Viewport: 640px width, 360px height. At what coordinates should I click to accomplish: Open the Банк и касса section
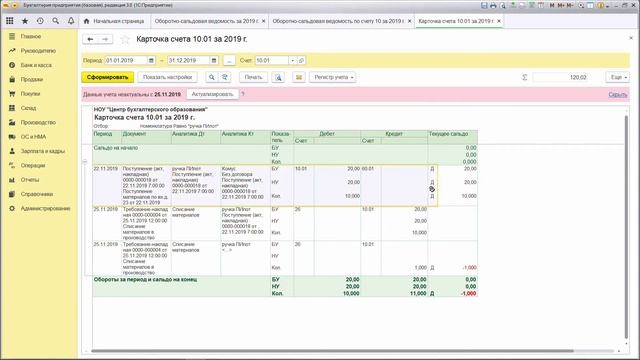tap(36, 65)
